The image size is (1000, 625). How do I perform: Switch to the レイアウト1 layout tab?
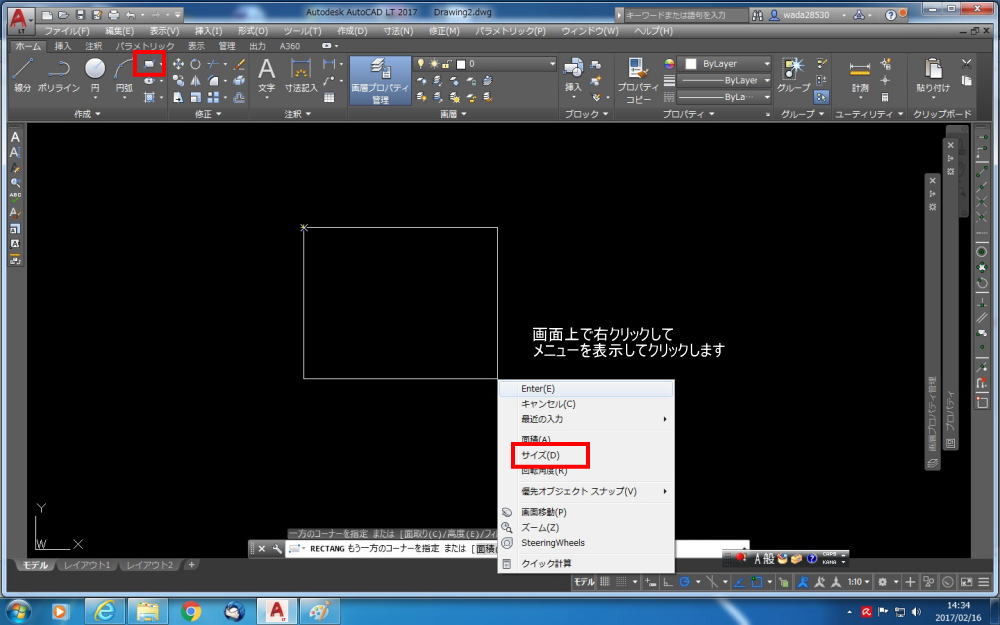pos(87,565)
